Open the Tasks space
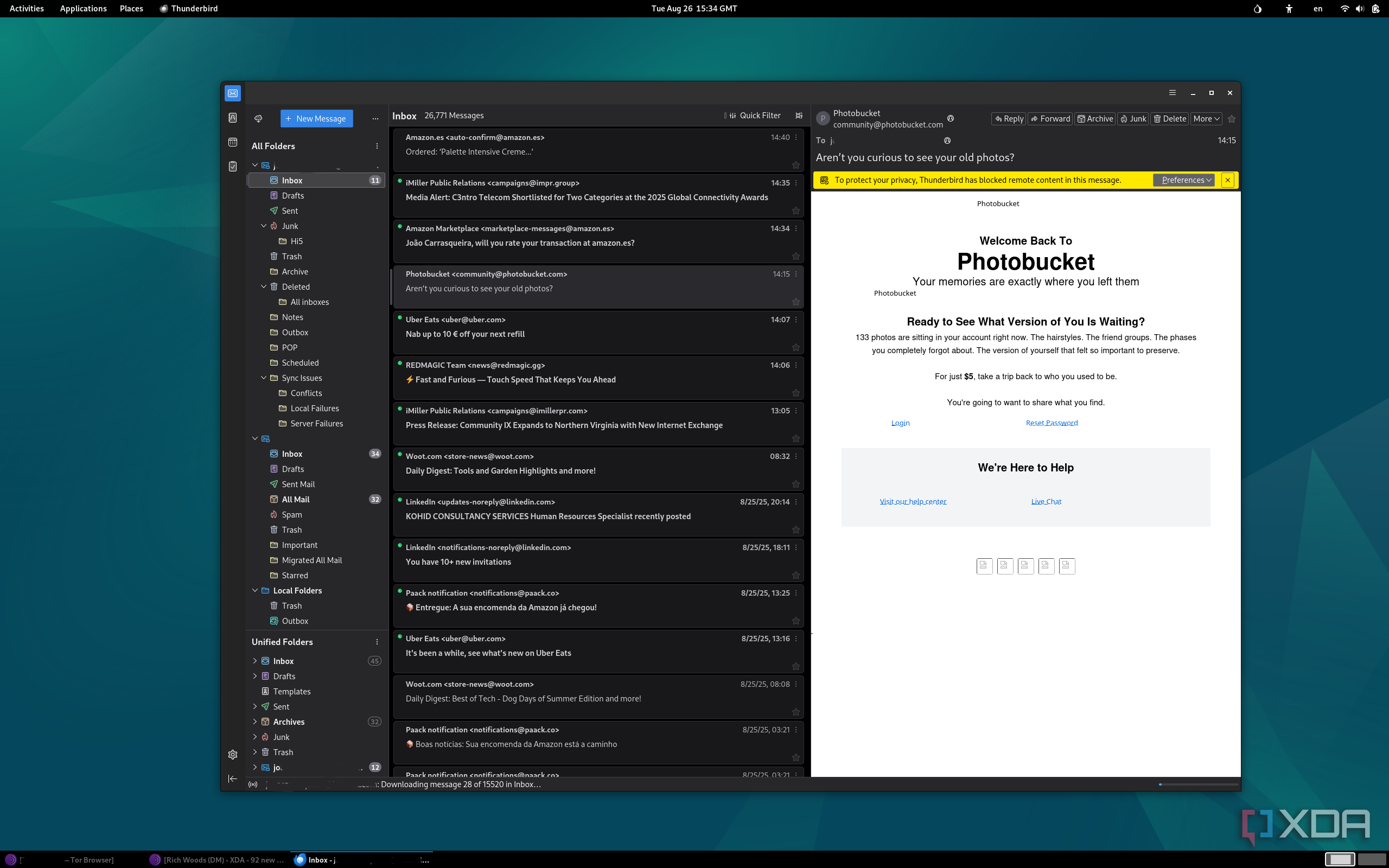 point(232,167)
